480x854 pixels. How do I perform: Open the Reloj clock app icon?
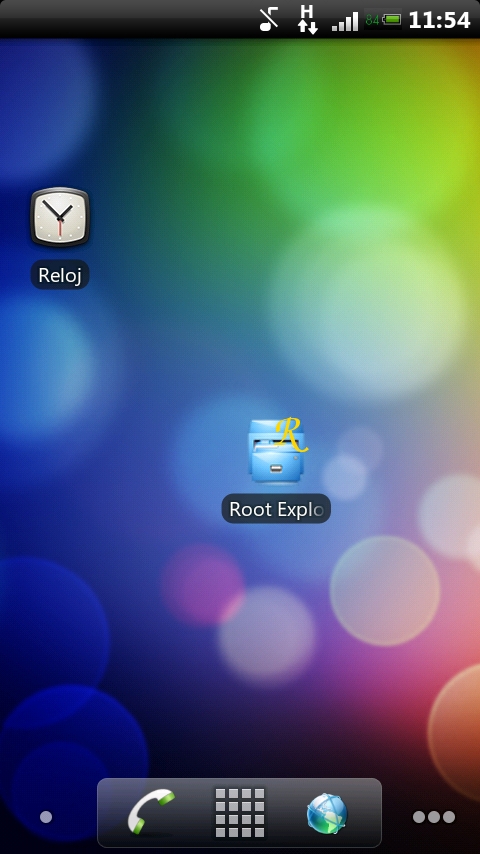click(x=60, y=216)
